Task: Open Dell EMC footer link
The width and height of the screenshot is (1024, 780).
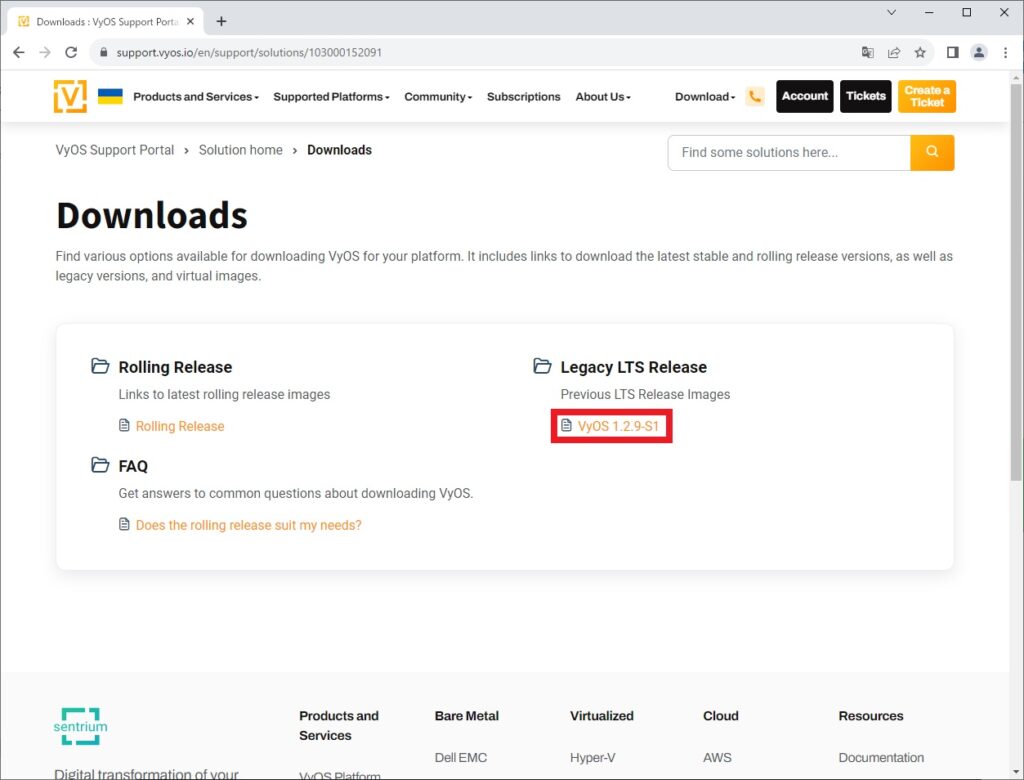Action: coord(460,758)
